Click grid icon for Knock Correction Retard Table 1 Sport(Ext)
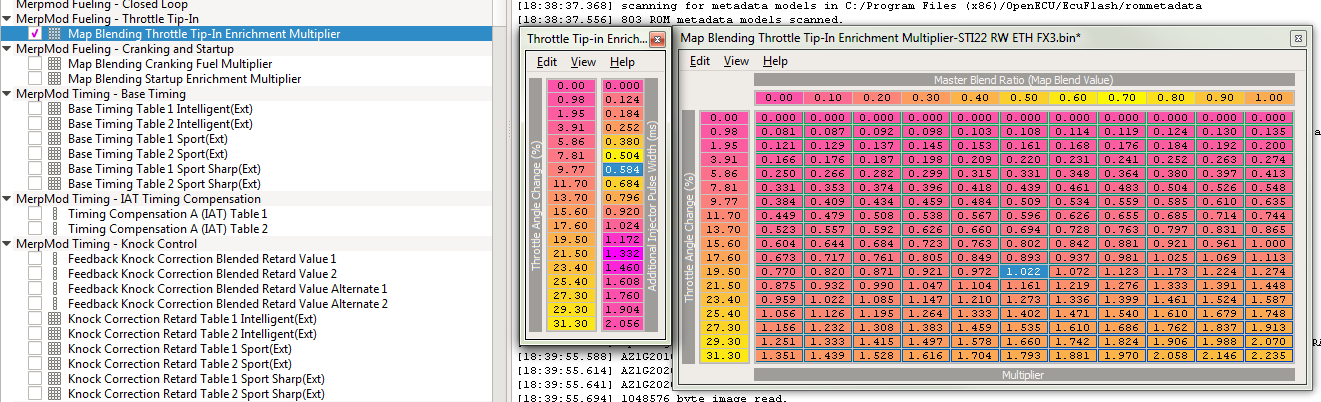Viewport: 1321px width, 402px height. click(x=55, y=349)
